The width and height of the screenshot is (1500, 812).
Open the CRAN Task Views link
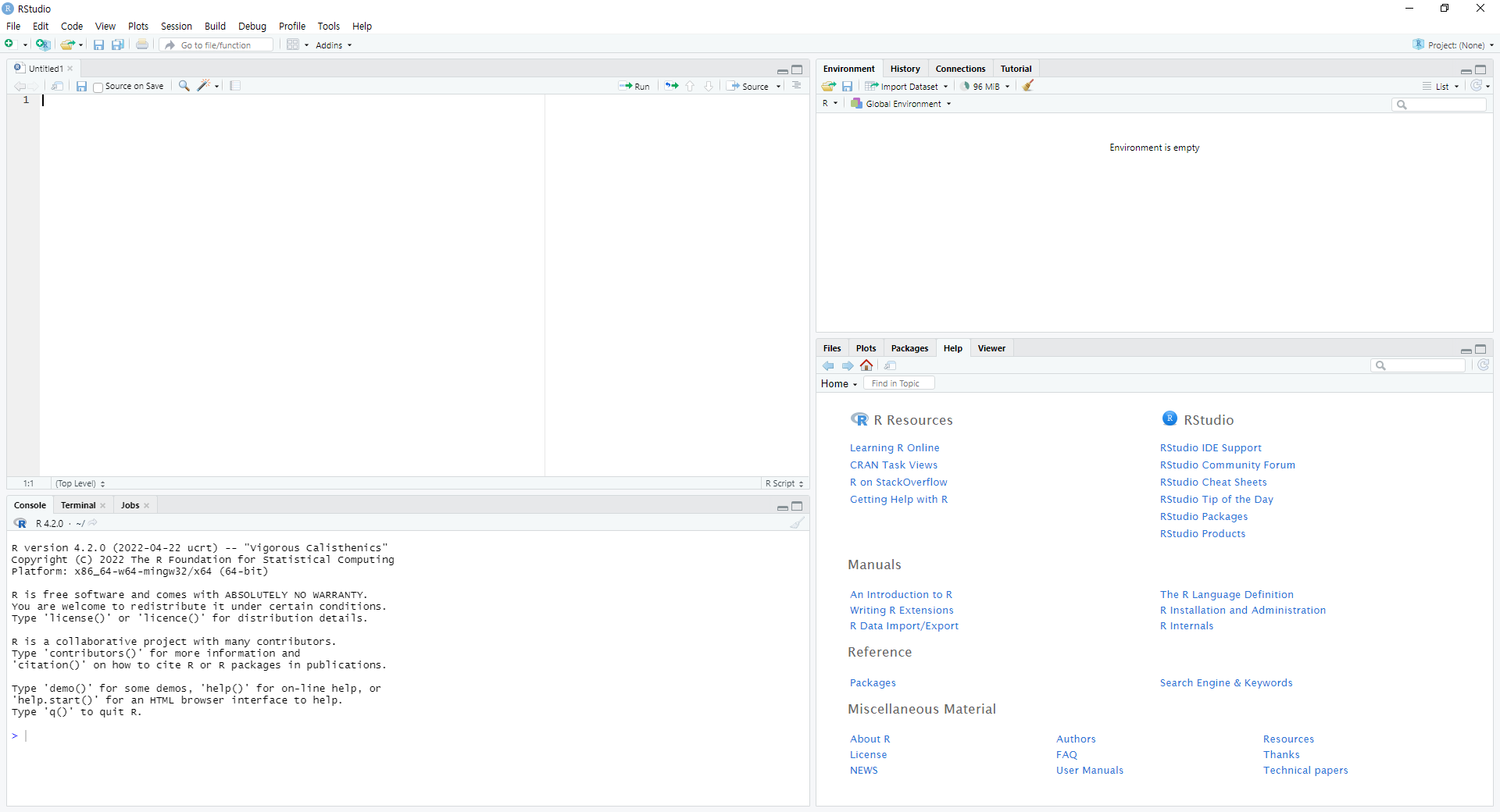click(x=894, y=465)
